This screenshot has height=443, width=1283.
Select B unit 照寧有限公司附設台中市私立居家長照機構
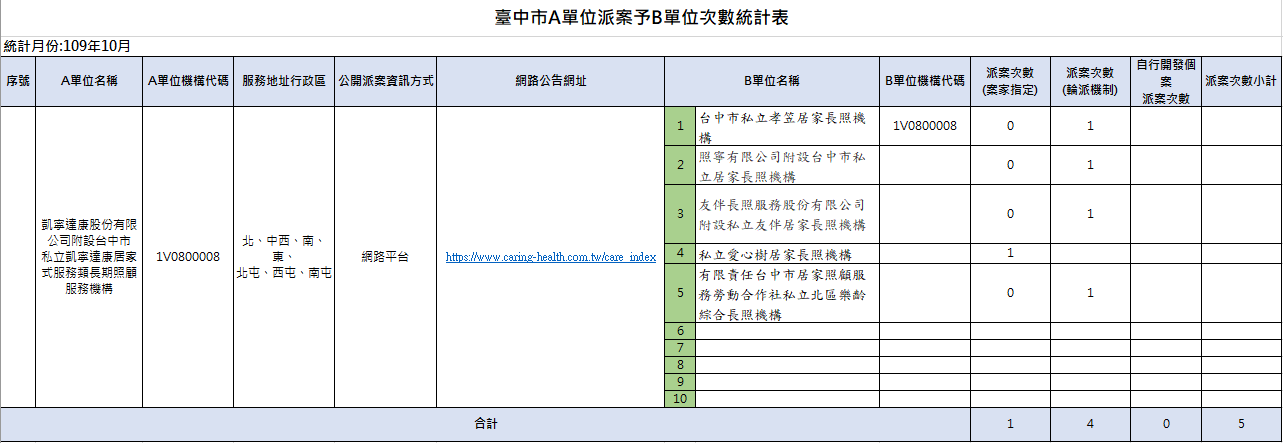787,165
